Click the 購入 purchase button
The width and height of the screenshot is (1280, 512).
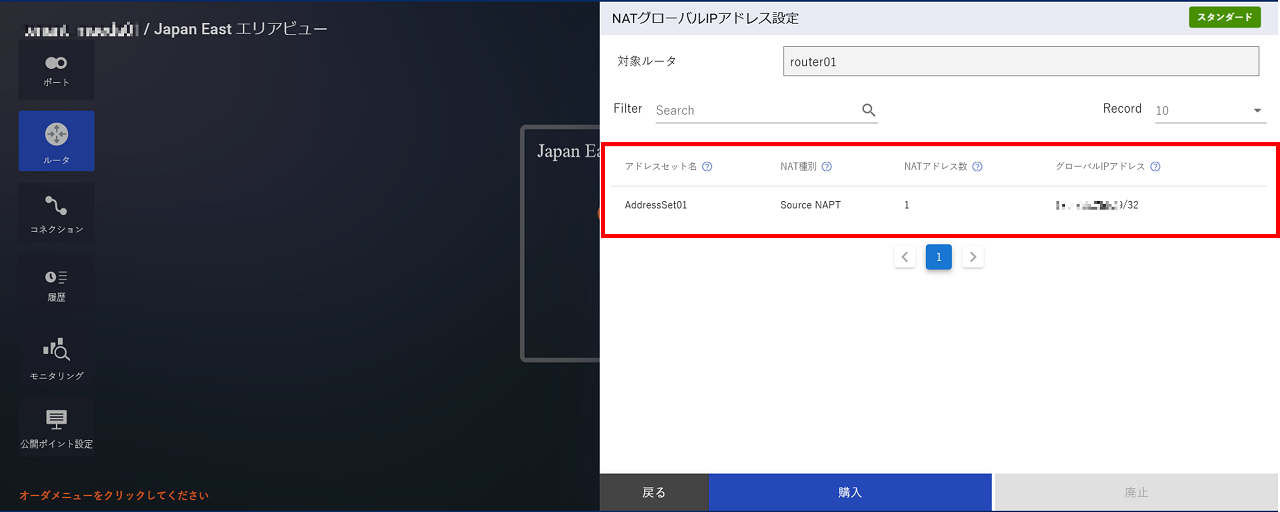(850, 492)
